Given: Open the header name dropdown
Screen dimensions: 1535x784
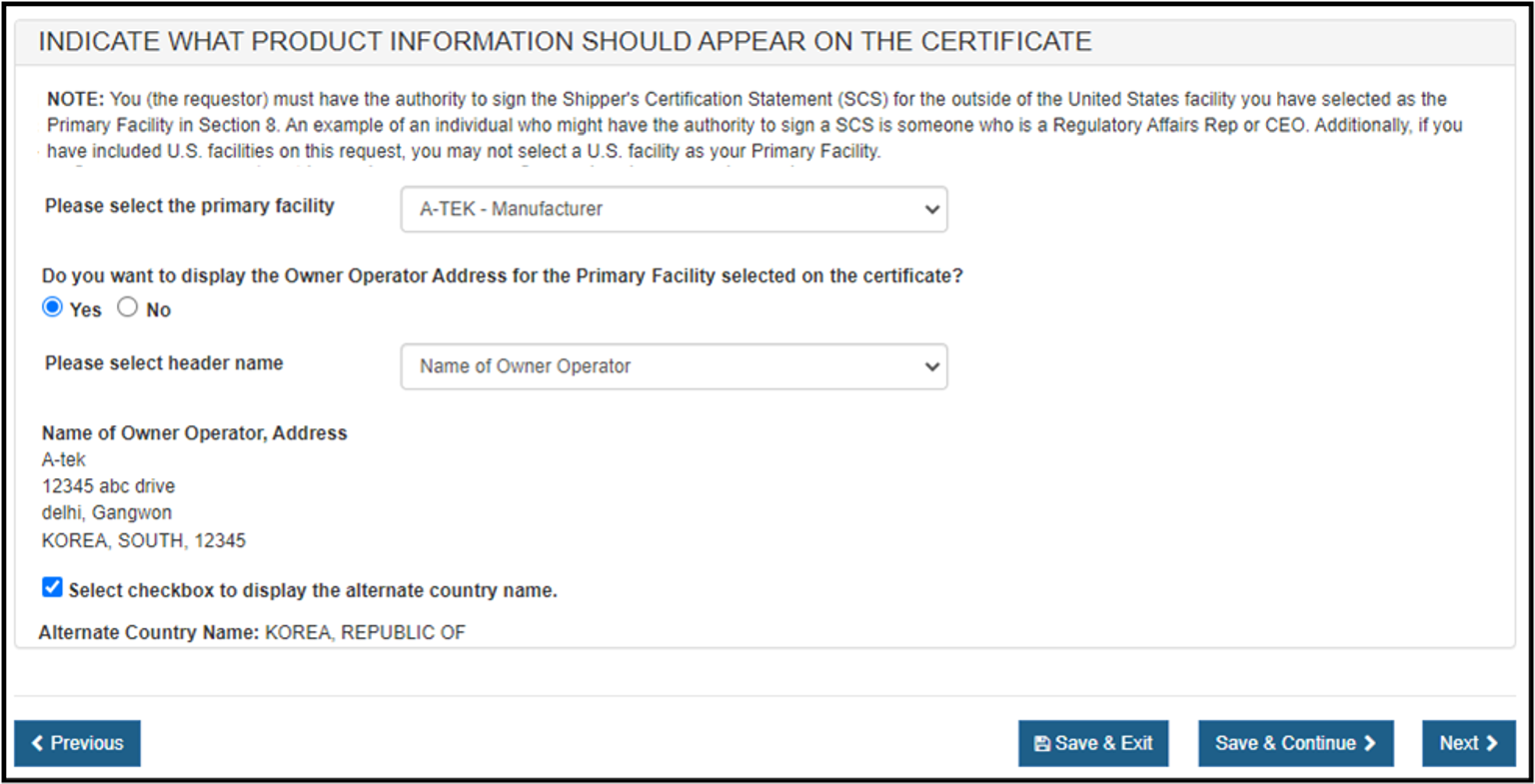Looking at the screenshot, I should [673, 367].
